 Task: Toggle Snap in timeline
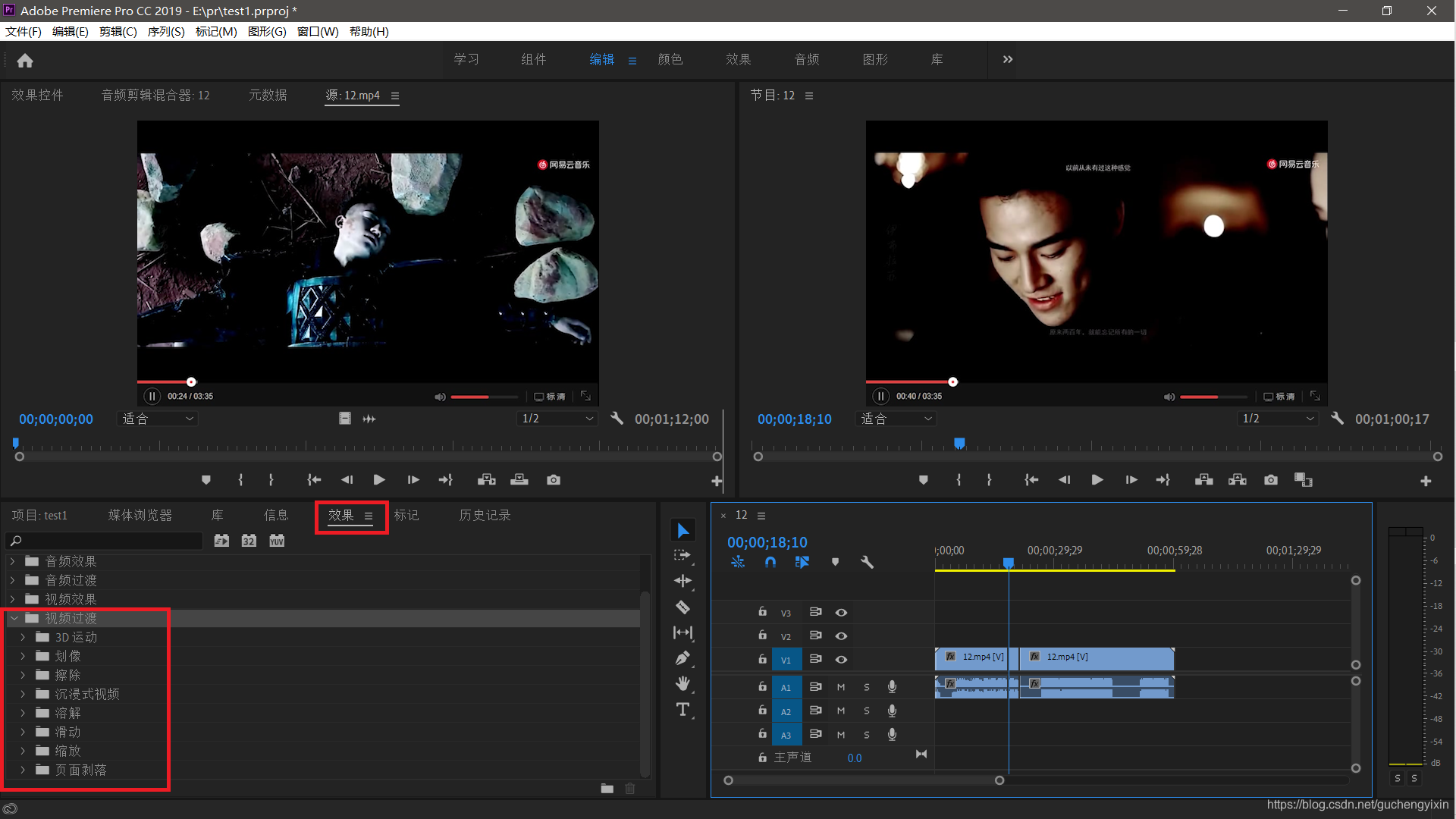(770, 562)
